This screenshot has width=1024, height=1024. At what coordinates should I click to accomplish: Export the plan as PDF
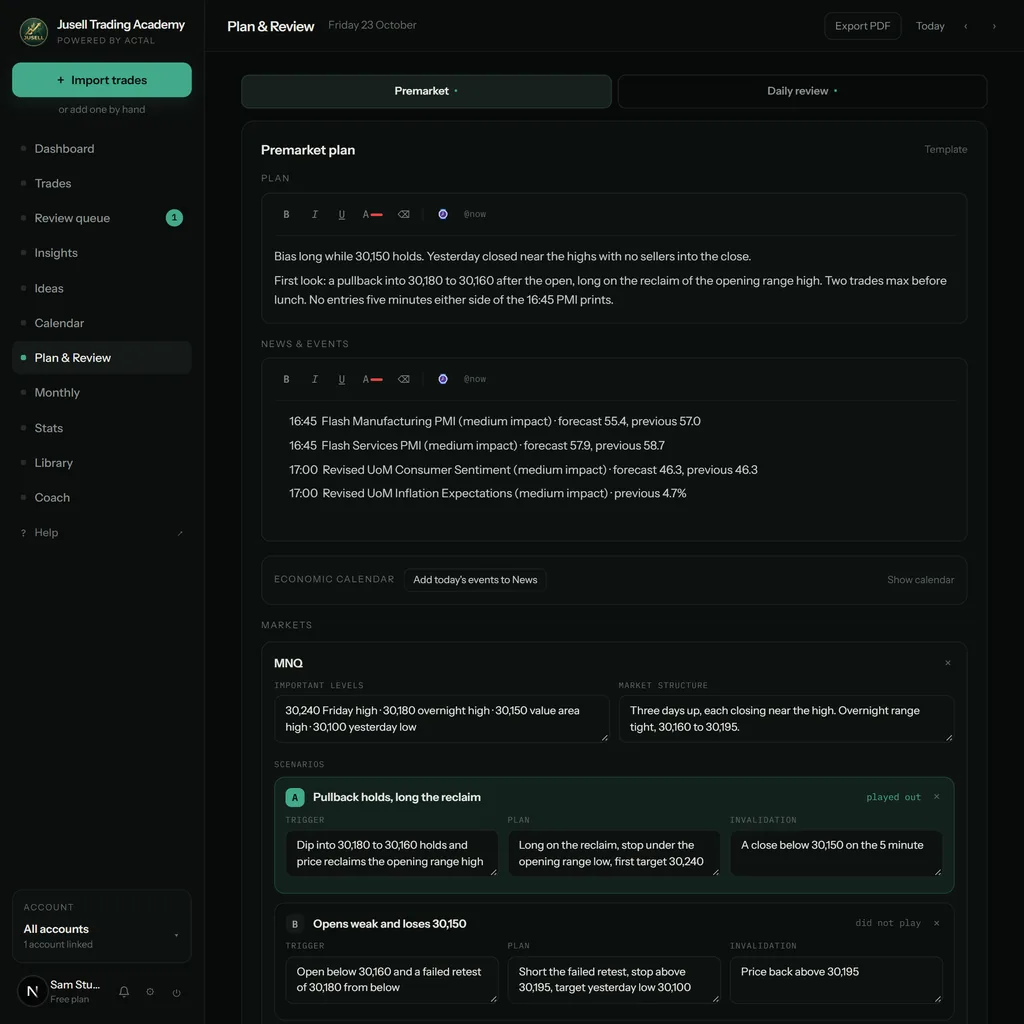pos(862,26)
